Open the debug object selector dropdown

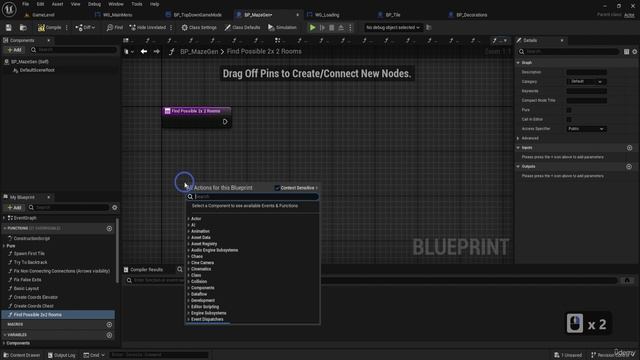(392, 27)
